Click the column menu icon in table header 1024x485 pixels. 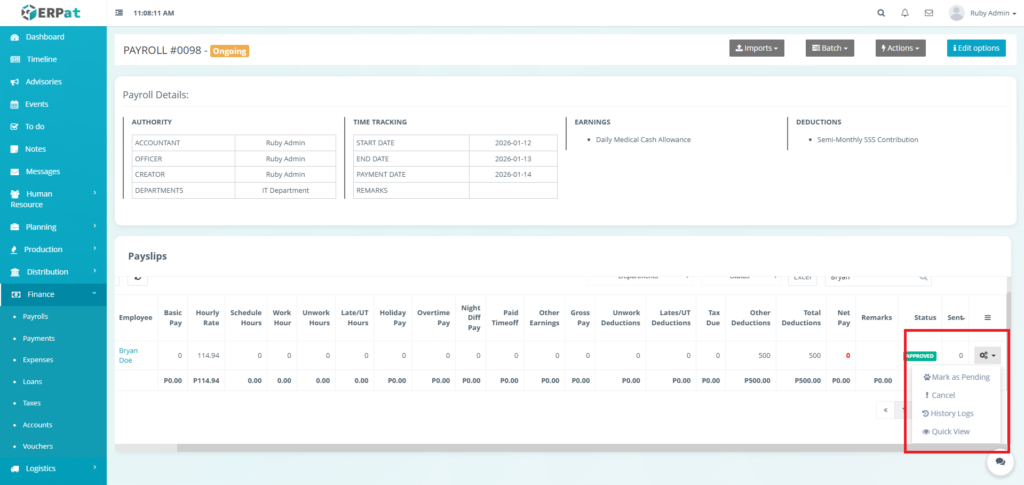click(987, 317)
